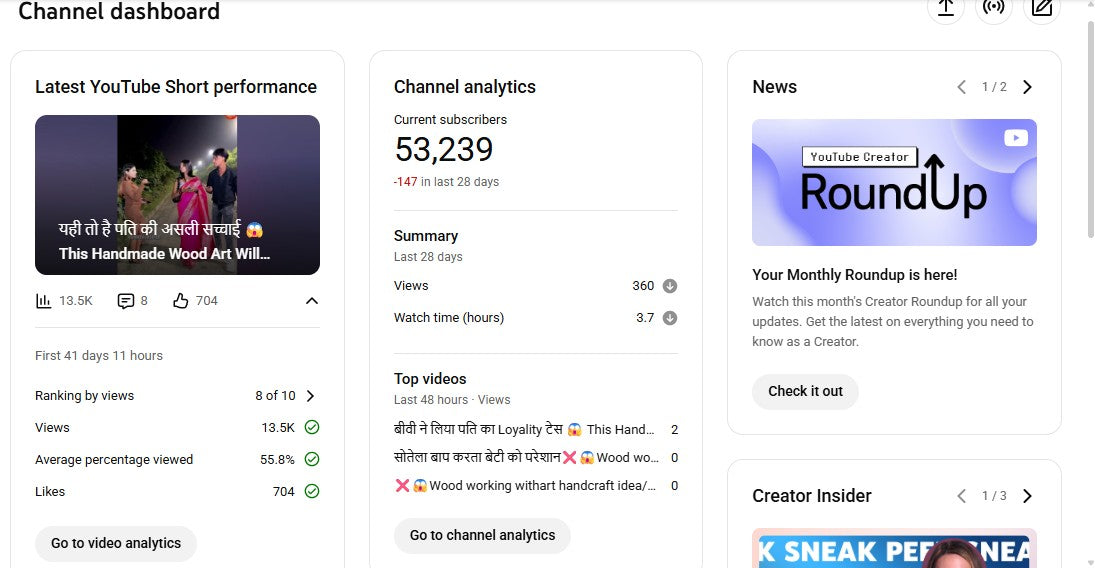Click the thumbs-up likes icon
The width and height of the screenshot is (1095, 568).
181,301
